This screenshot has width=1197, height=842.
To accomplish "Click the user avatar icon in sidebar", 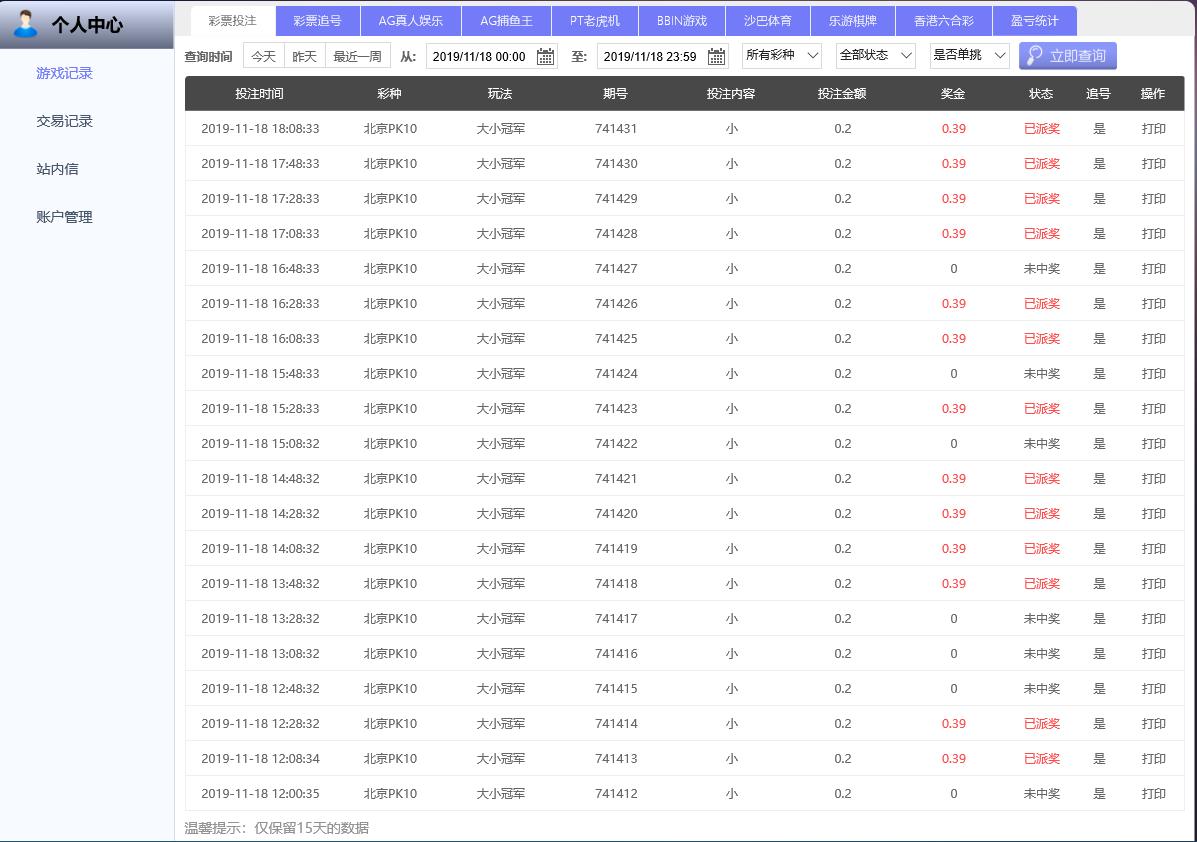I will [x=26, y=23].
